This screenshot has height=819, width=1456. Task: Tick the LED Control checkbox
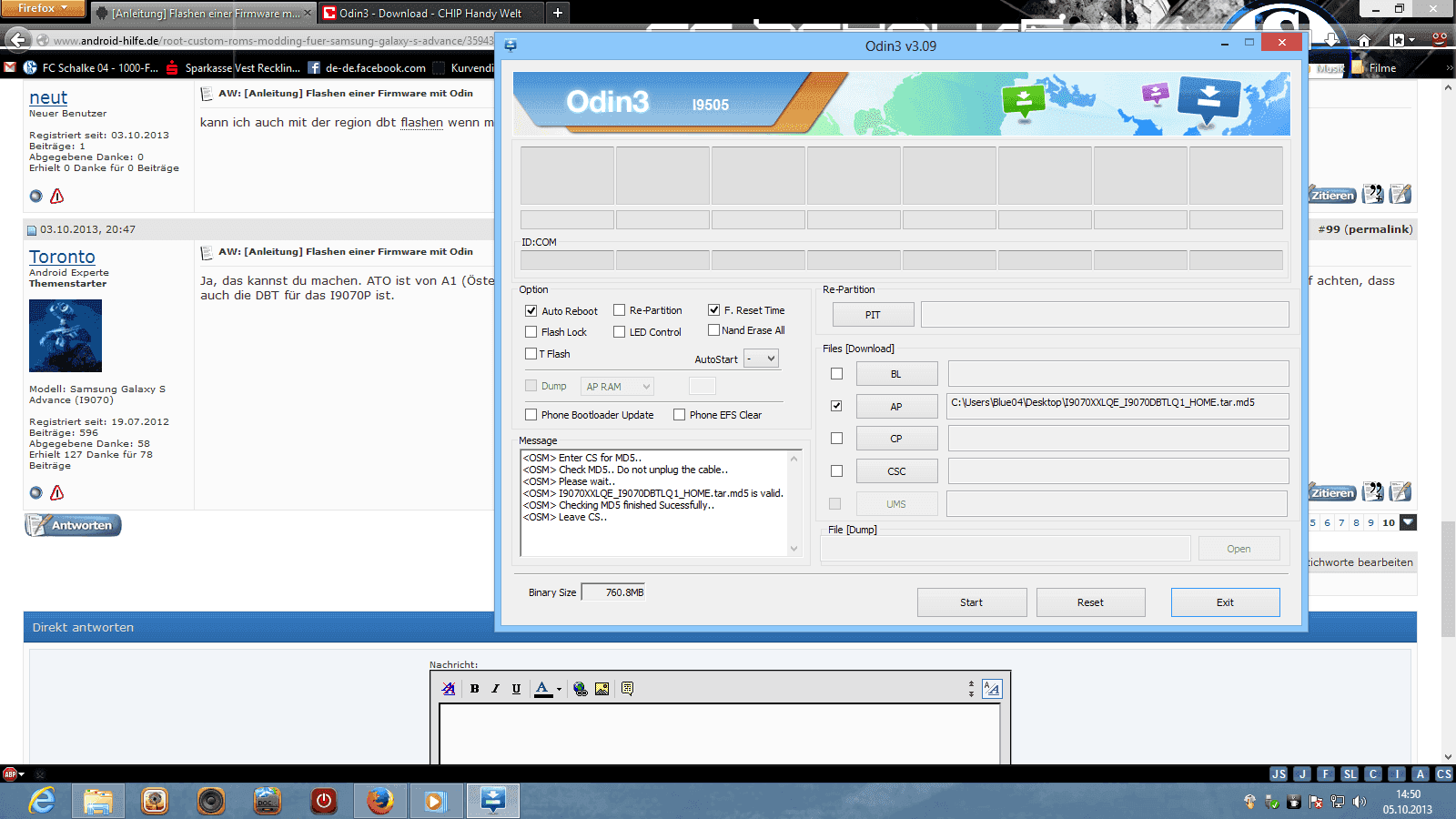620,332
